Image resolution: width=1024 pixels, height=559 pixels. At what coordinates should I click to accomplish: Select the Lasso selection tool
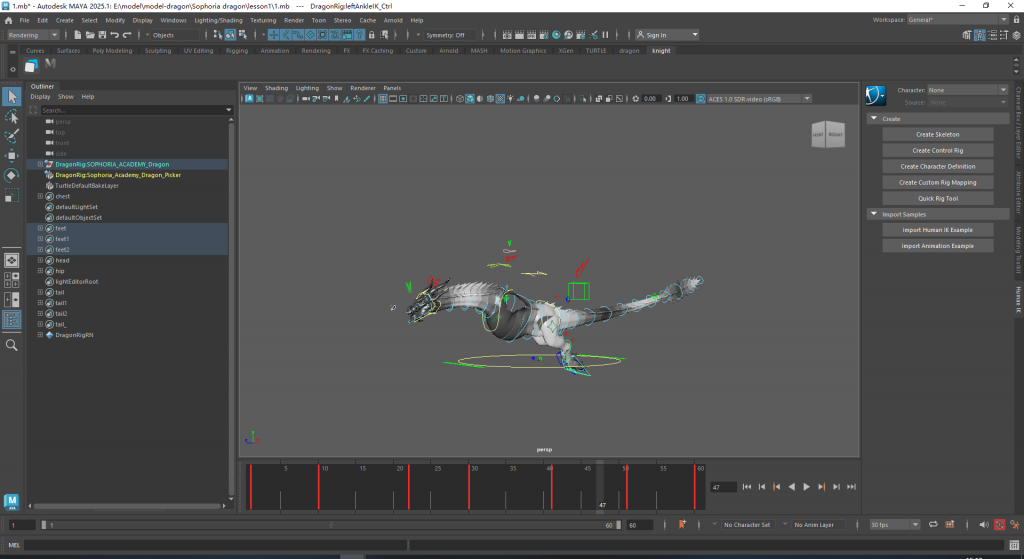(x=12, y=117)
